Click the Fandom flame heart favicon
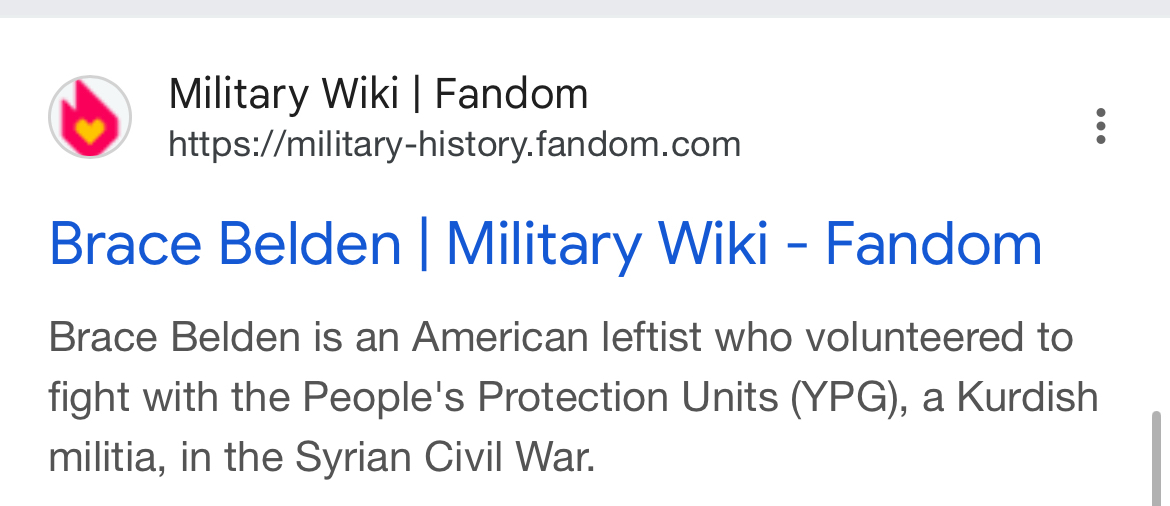Screen dimensions: 1170x506 (x=90, y=117)
